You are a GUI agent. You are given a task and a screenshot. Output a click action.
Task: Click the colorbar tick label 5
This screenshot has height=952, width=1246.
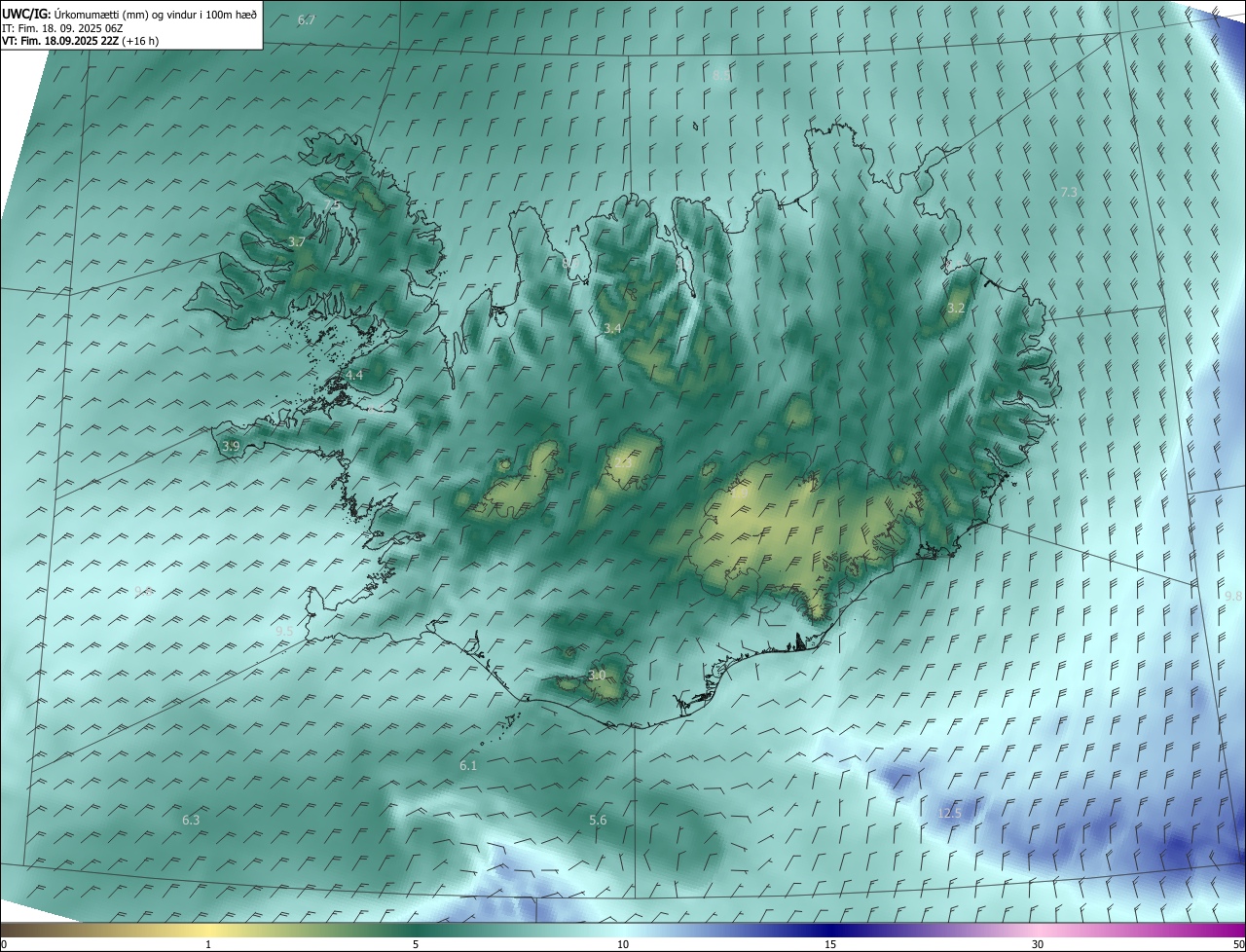click(x=416, y=944)
